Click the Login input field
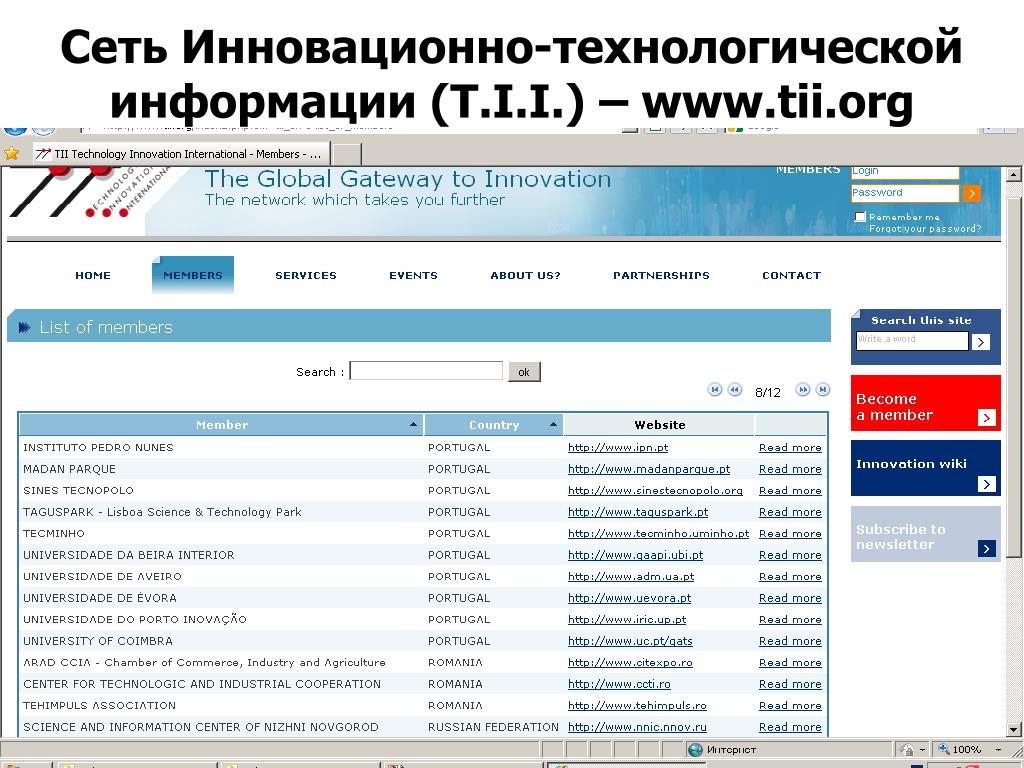This screenshot has width=1024, height=768. tap(905, 172)
